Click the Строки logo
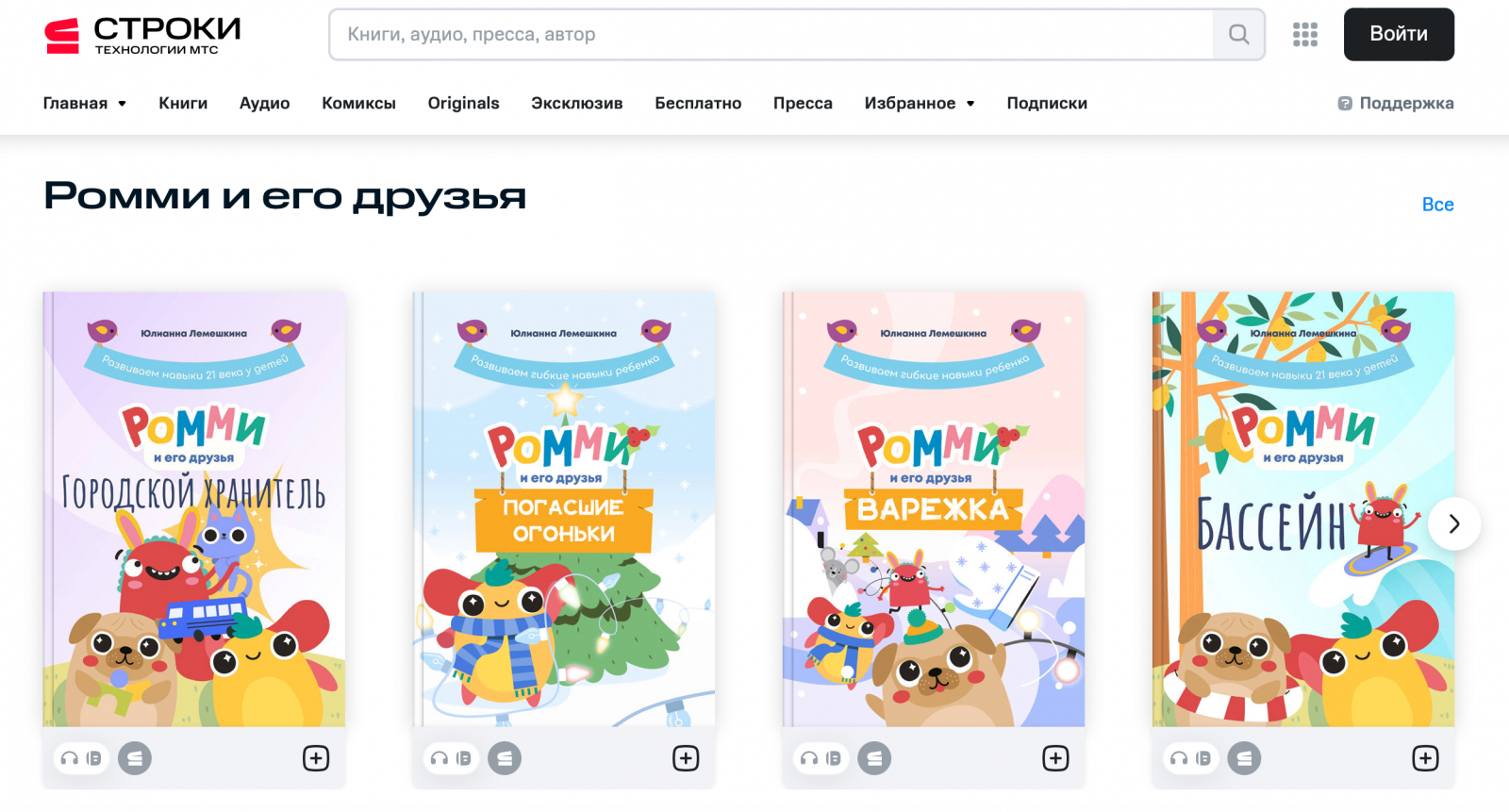The width and height of the screenshot is (1509, 812). pyautogui.click(x=142, y=36)
